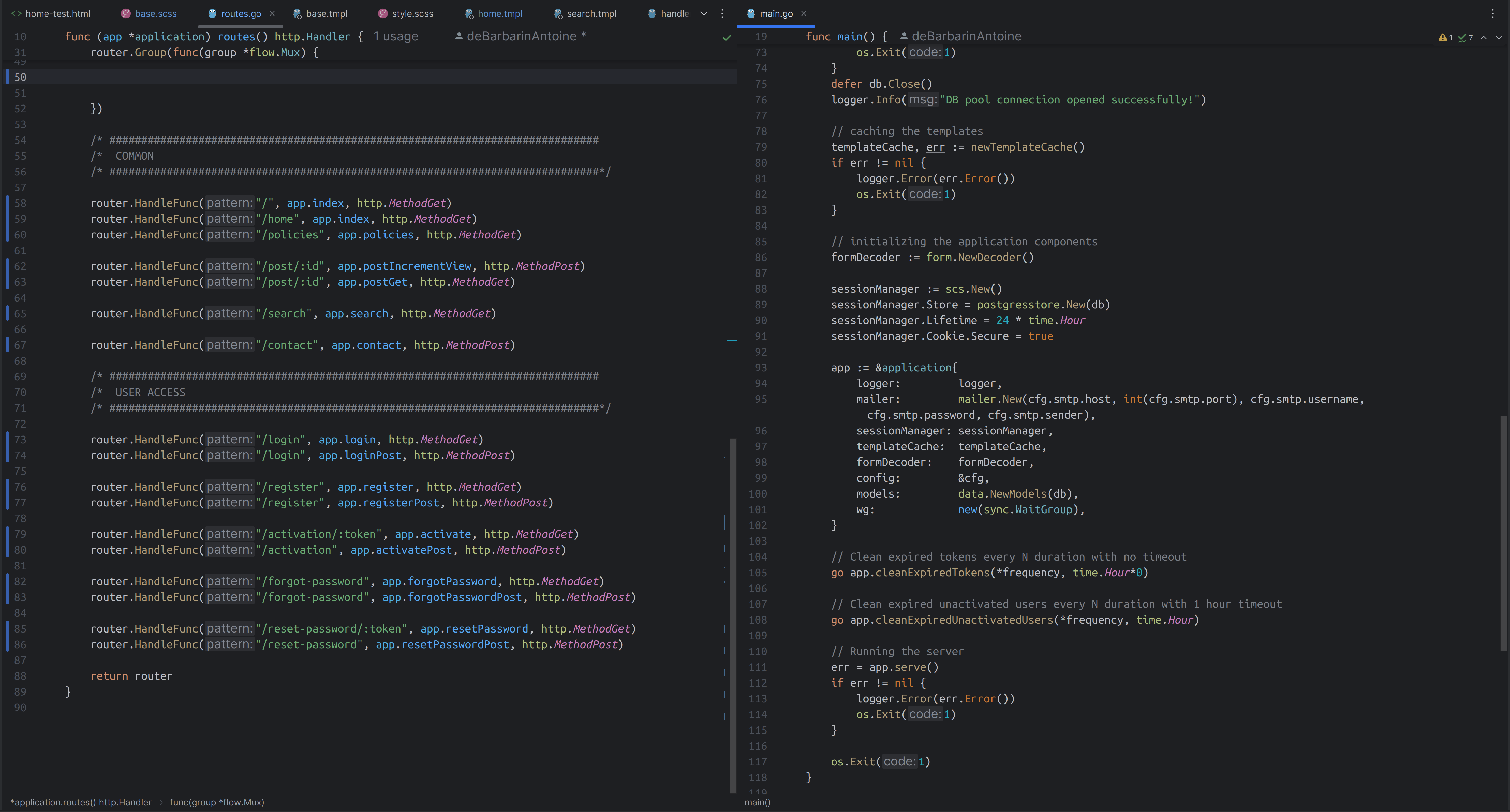1510x812 pixels.
Task: Click the yellow warning indicator in main.go
Action: click(x=1445, y=37)
